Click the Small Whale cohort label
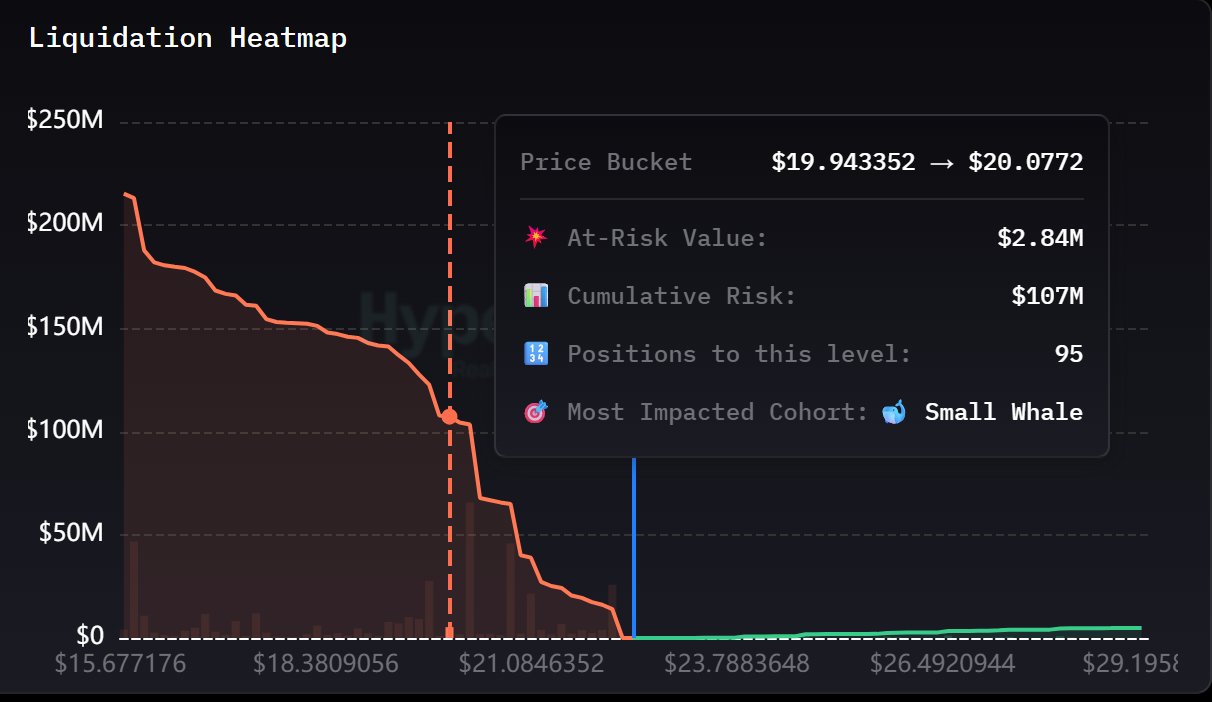Screen dimensions: 1212x702 tap(1003, 412)
